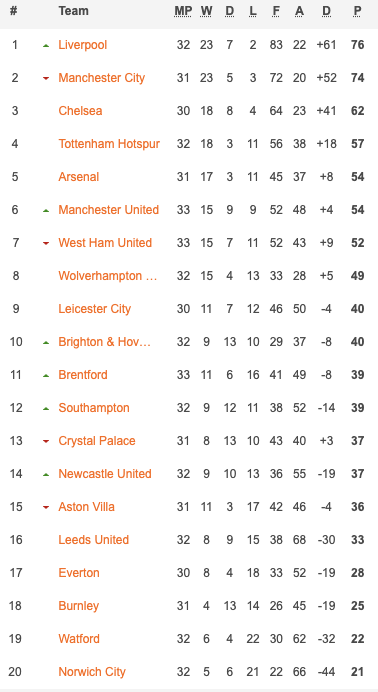Click the red down arrow next to West Ham United

46,244
